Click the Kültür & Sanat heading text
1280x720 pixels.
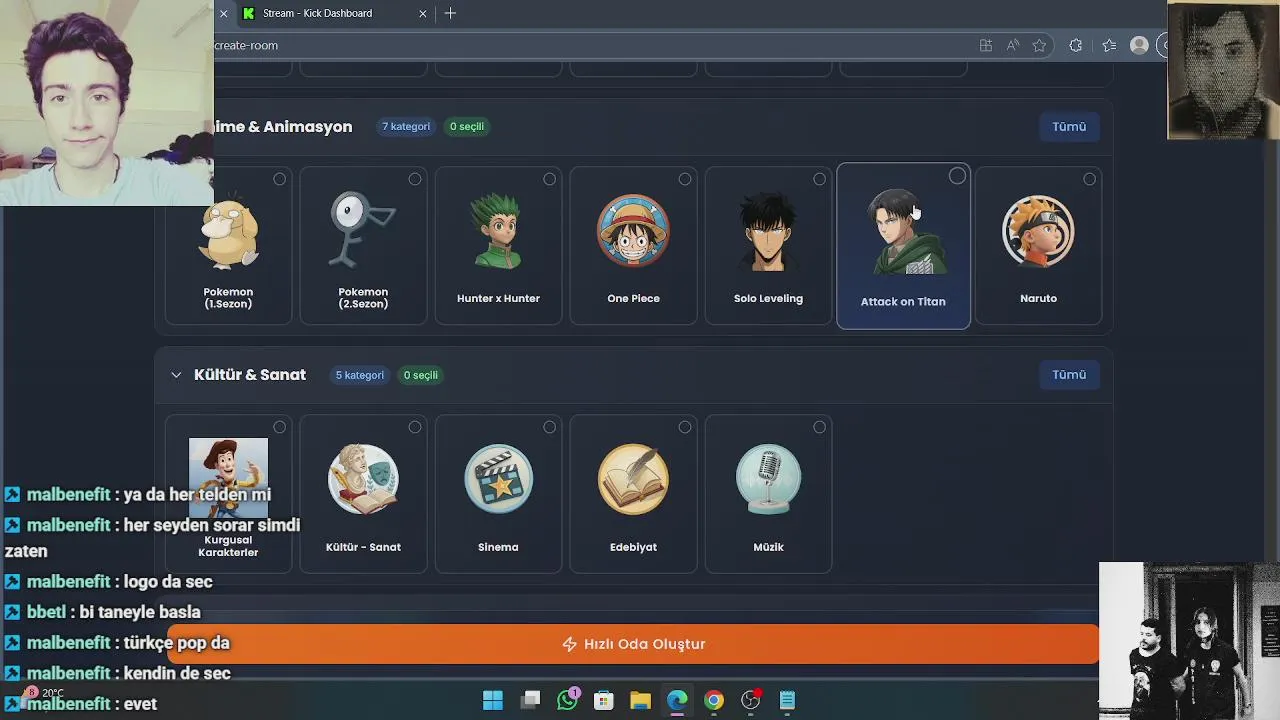tap(250, 375)
